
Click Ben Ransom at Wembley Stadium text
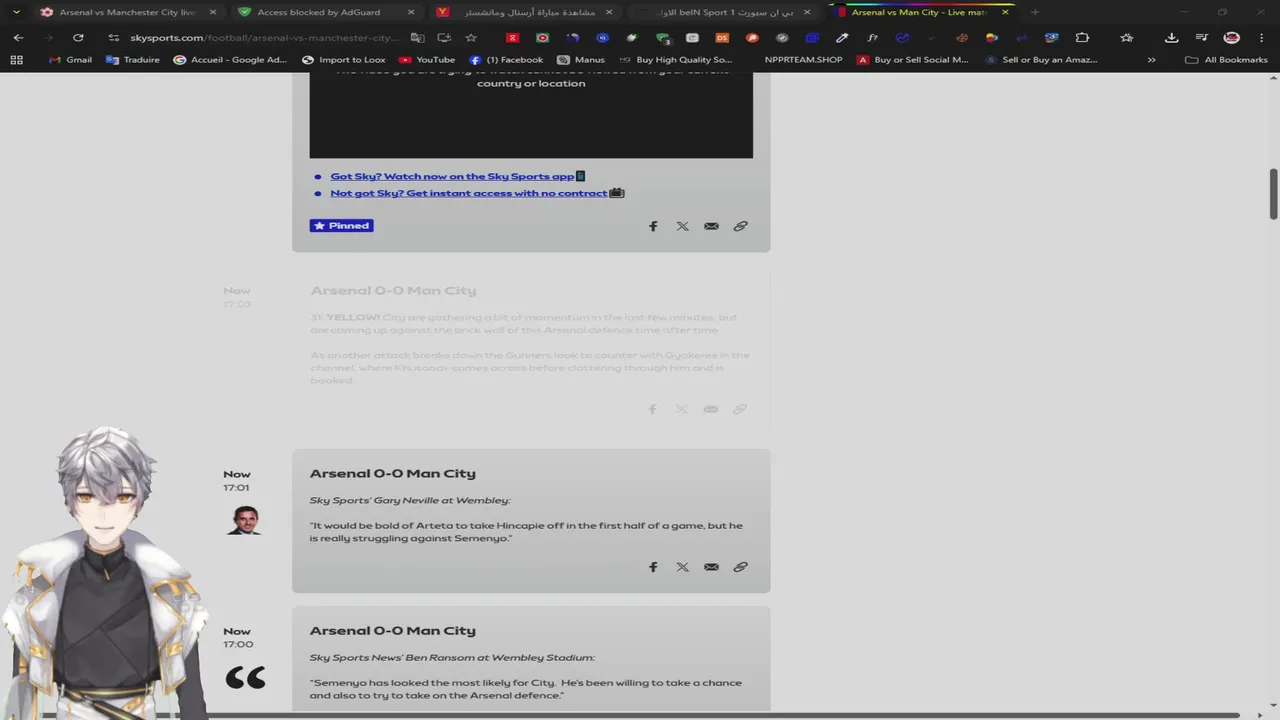[x=452, y=657]
